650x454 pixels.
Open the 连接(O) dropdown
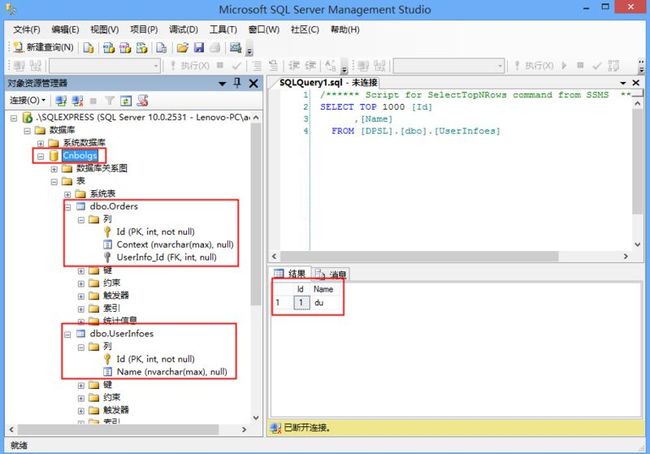click(27, 100)
